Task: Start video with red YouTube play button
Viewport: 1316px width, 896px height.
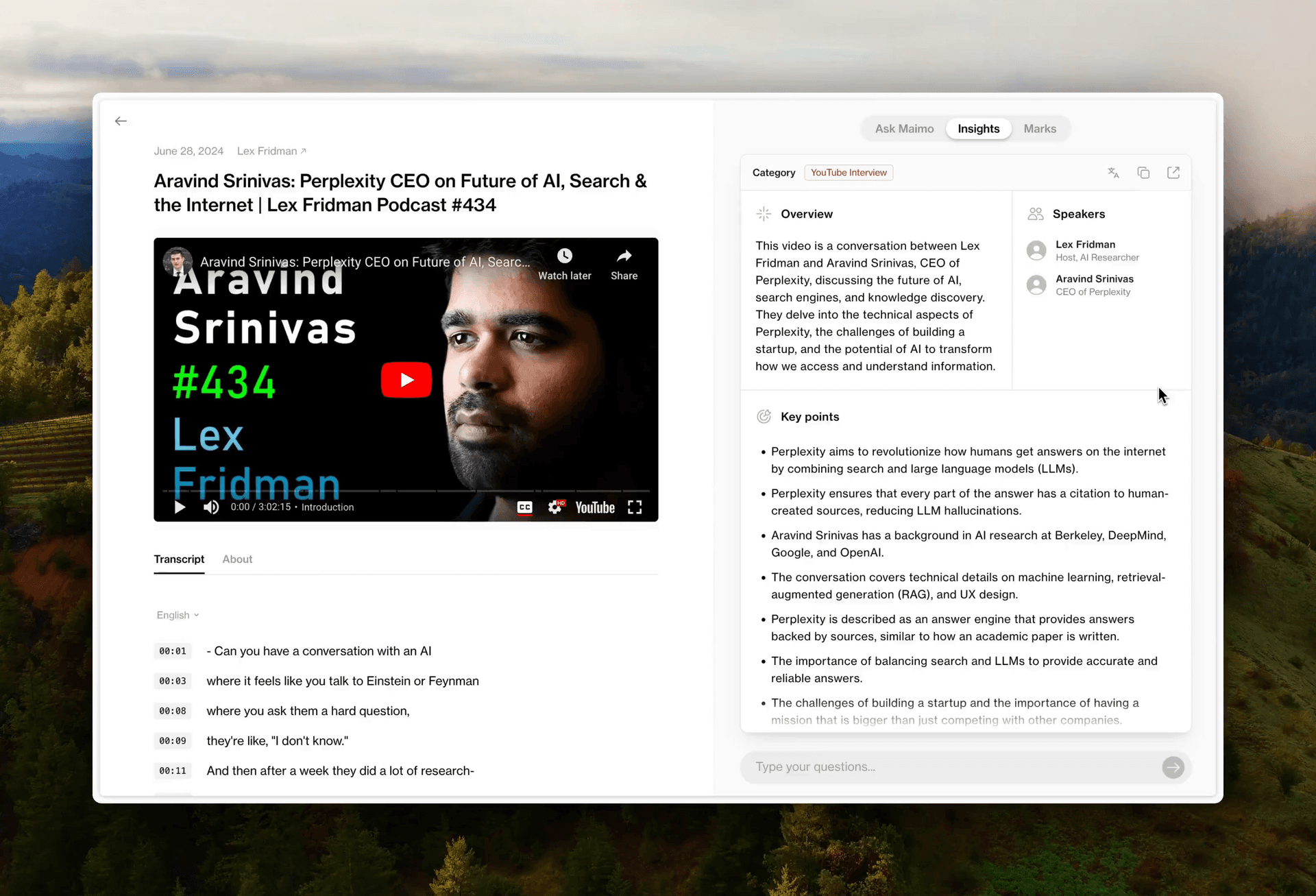Action: 406,380
